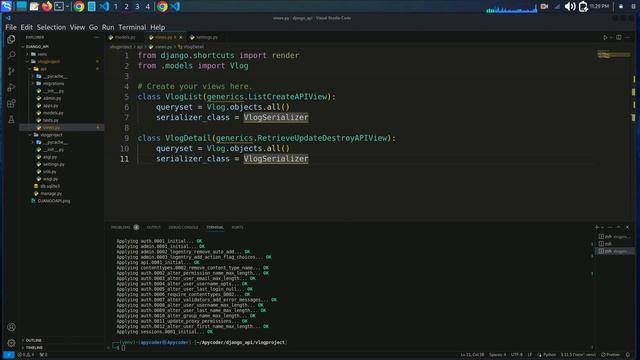This screenshot has width=640, height=360.
Task: Open urls.py in the explorer
Action: coord(49,171)
